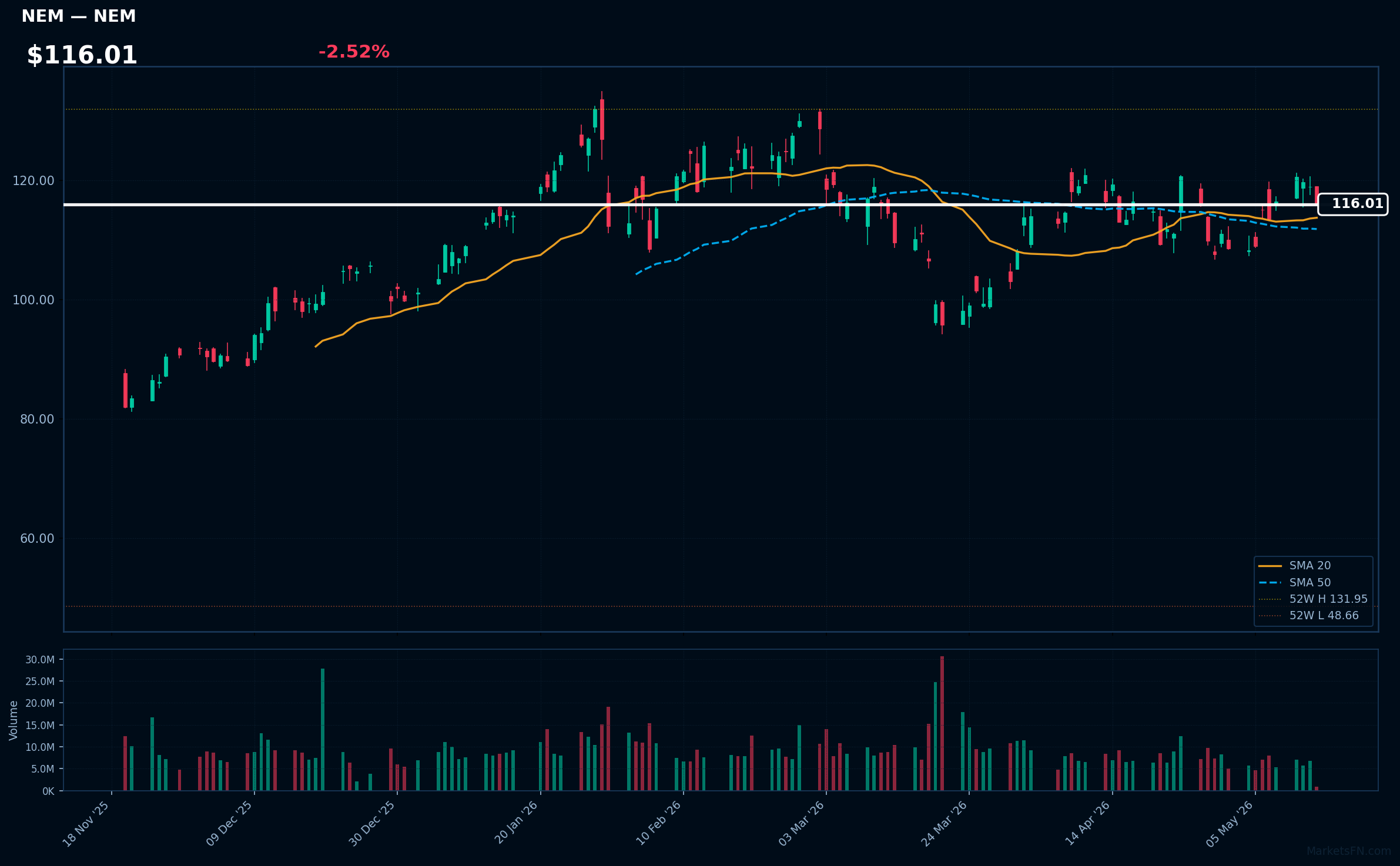Select the "09 Dec '25" date label
1400x866 pixels.
(229, 824)
